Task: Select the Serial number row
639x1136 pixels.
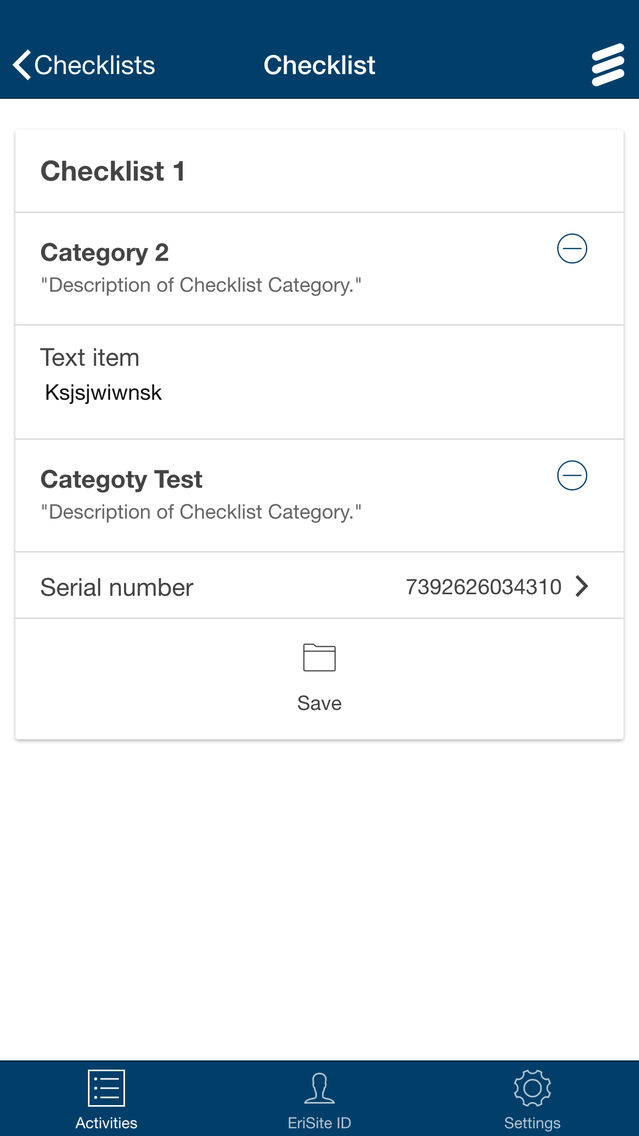Action: 320,585
